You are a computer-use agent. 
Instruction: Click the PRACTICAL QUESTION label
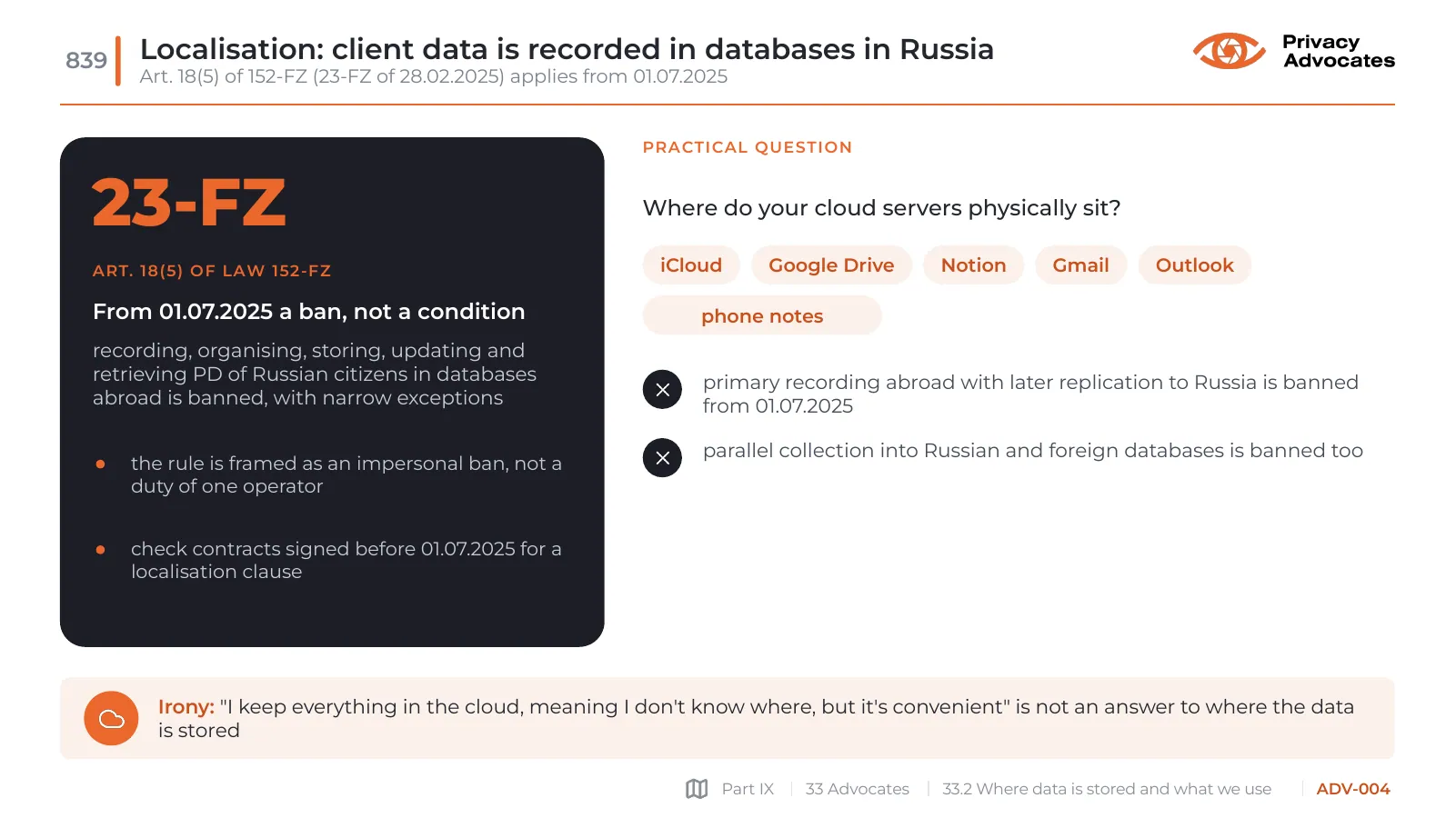click(x=748, y=147)
